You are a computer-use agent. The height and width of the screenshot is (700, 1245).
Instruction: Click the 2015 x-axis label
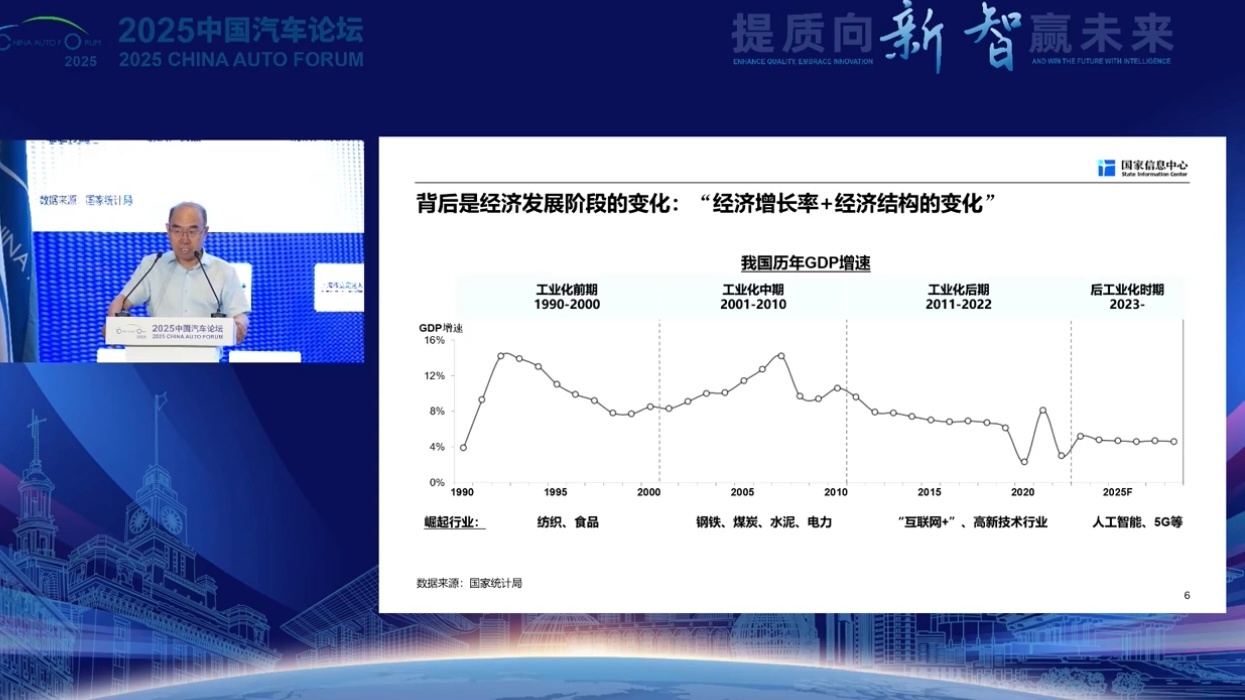929,493
